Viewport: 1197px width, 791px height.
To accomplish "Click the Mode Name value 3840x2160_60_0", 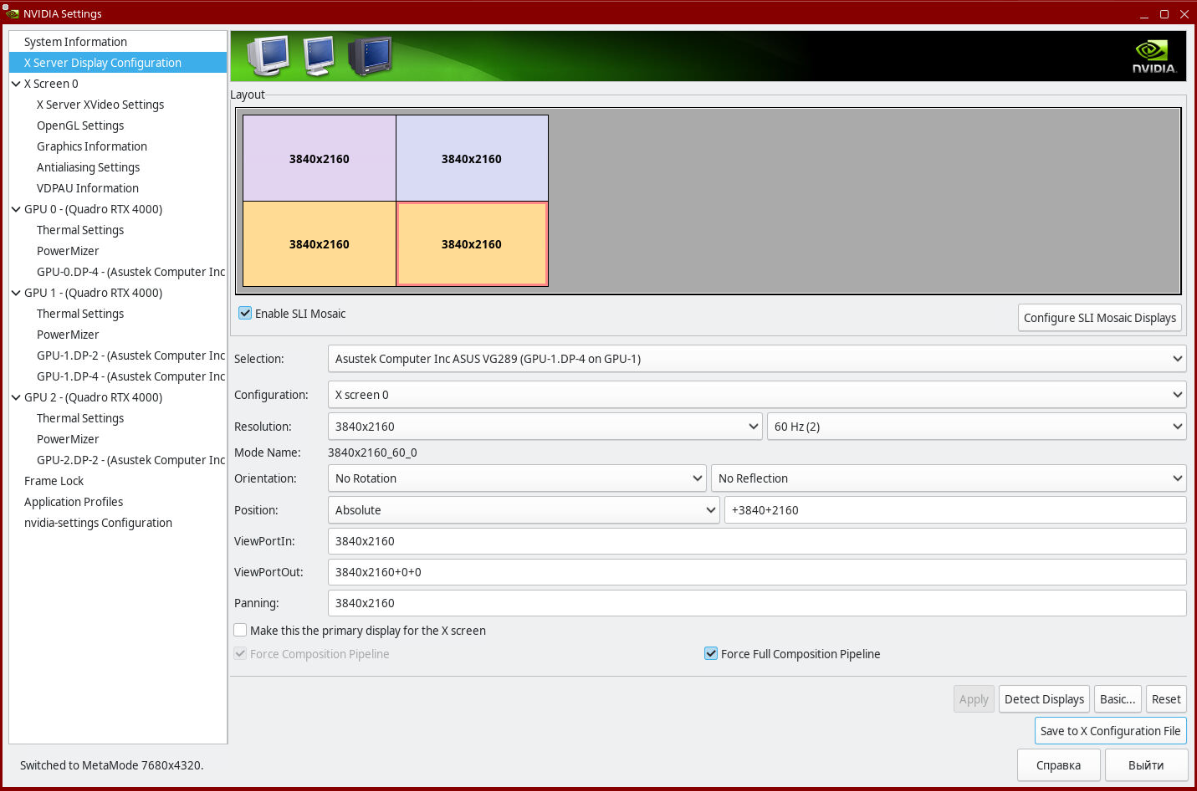I will coord(373,453).
